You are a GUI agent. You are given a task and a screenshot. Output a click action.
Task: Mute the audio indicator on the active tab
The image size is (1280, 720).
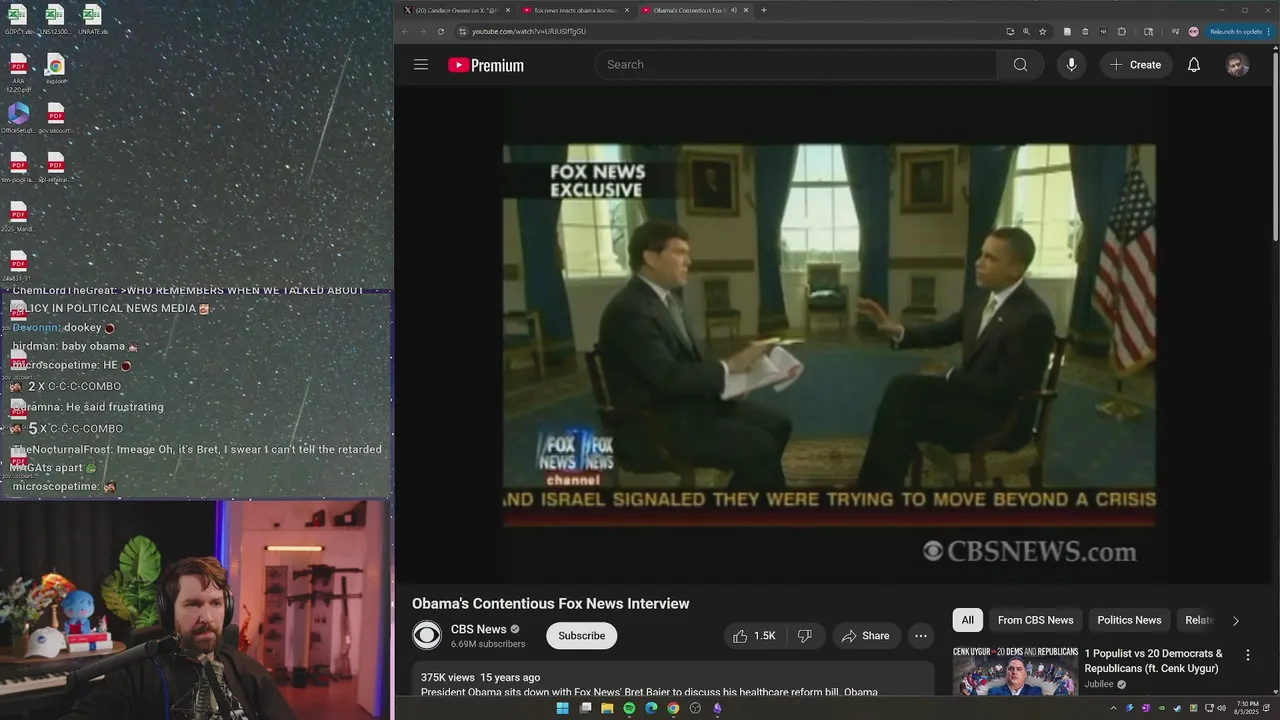point(734,10)
